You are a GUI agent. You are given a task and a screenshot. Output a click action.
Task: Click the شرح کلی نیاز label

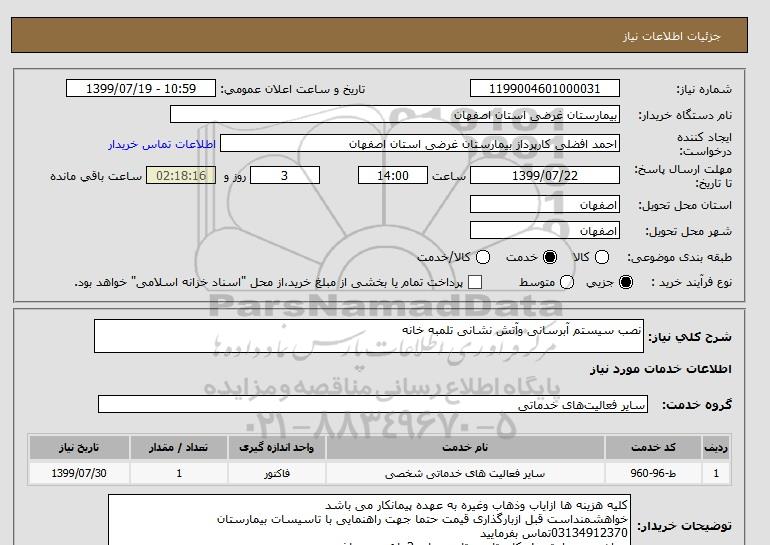(x=689, y=337)
